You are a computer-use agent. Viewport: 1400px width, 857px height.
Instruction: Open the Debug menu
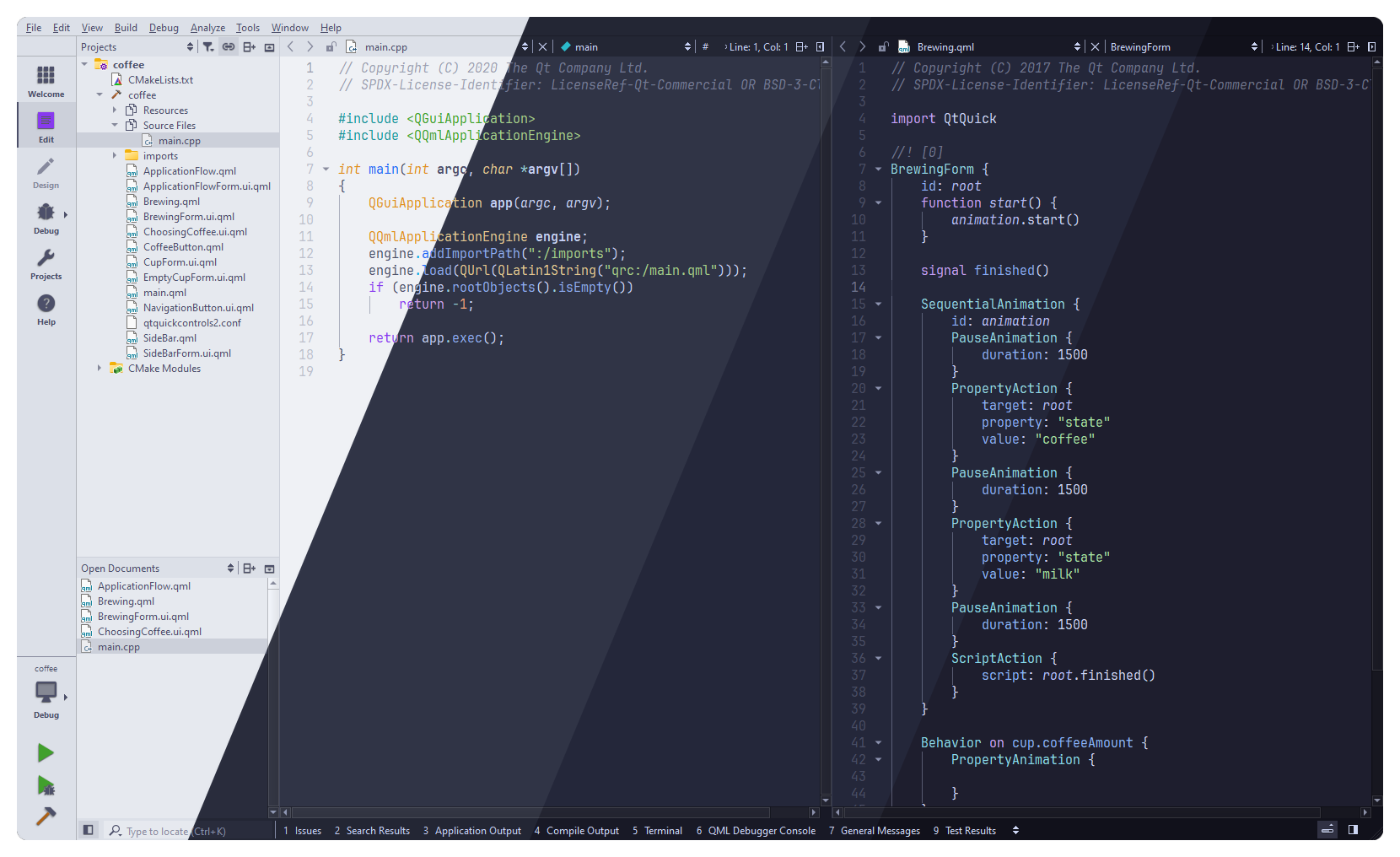tap(164, 28)
